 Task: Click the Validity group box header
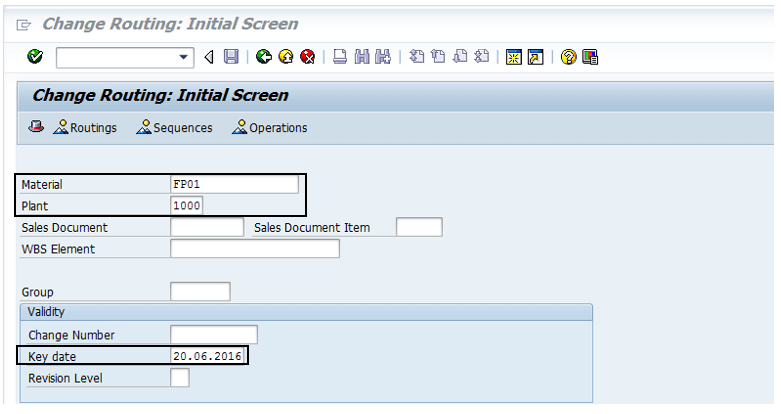[x=306, y=312]
